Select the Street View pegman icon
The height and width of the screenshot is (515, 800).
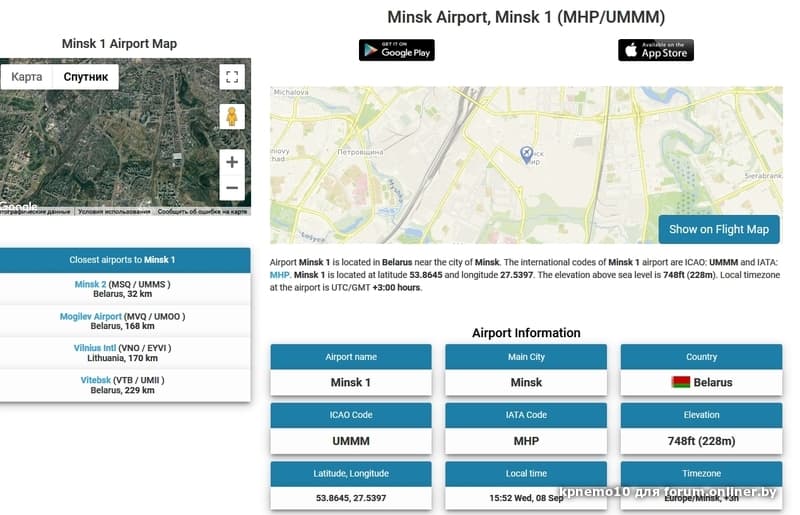[x=232, y=117]
